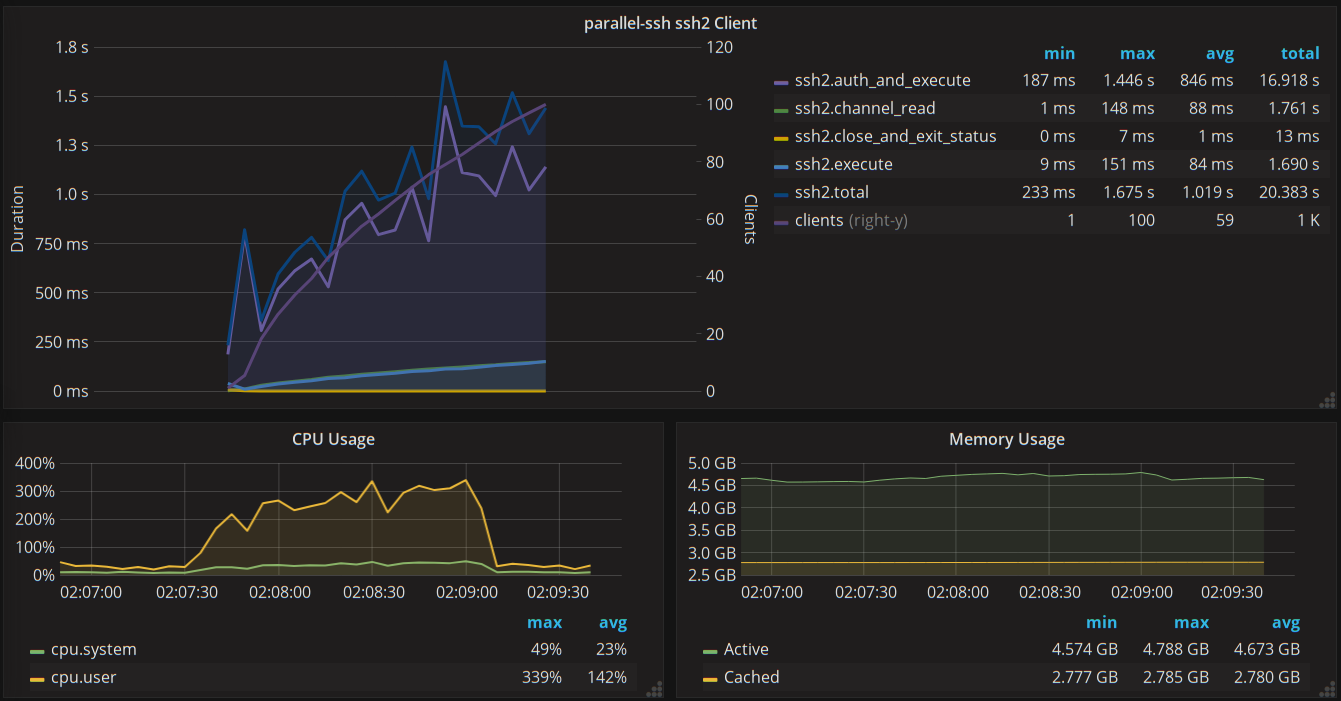Grab the ssh2 Client panel resize handle
This screenshot has height=701, width=1341.
coord(1327,401)
